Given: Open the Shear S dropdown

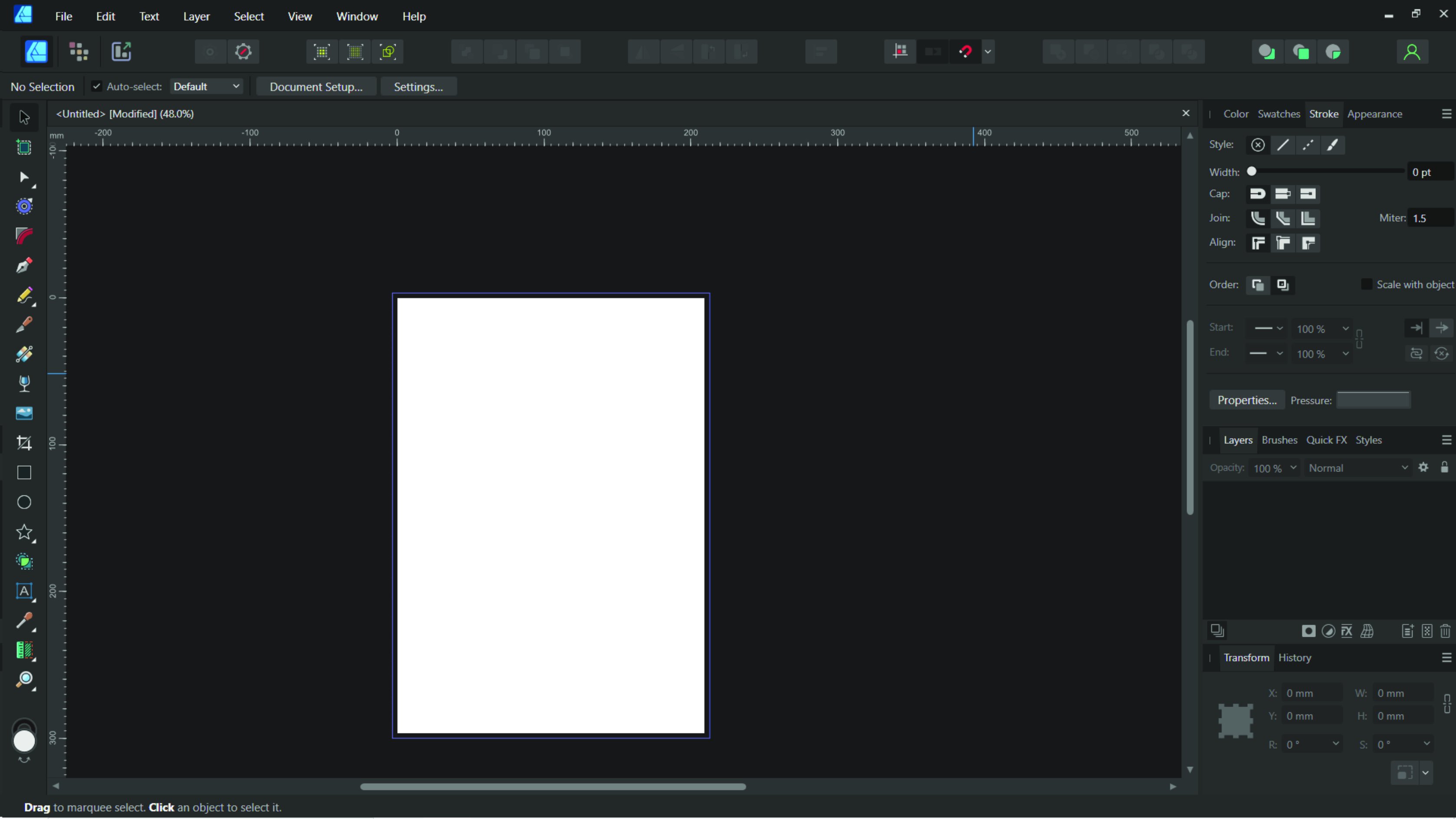Looking at the screenshot, I should tap(1403, 744).
